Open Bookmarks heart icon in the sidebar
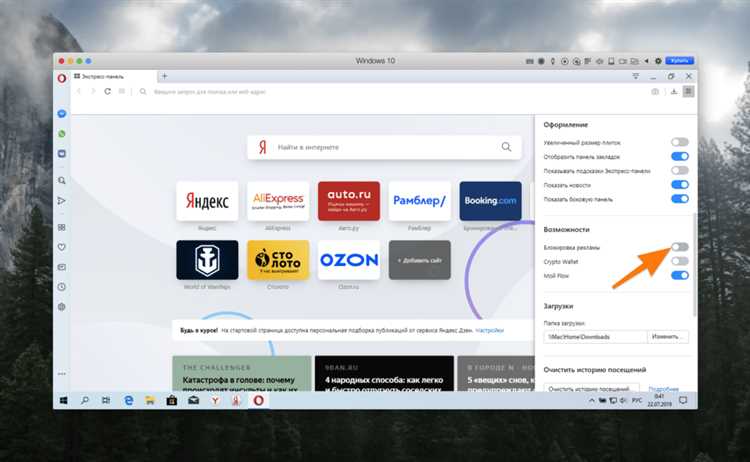Image resolution: width=750 pixels, height=462 pixels. 62,247
